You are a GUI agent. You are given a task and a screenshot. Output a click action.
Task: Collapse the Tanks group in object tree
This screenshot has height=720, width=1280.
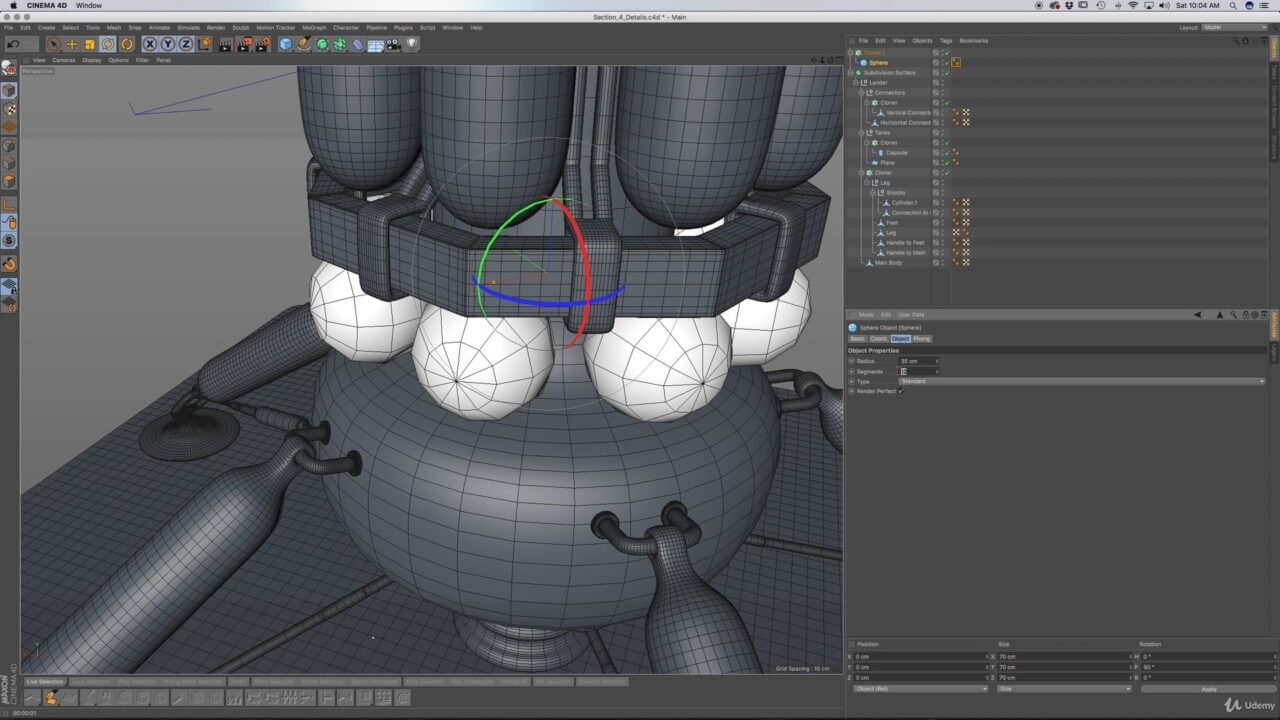[x=861, y=133]
